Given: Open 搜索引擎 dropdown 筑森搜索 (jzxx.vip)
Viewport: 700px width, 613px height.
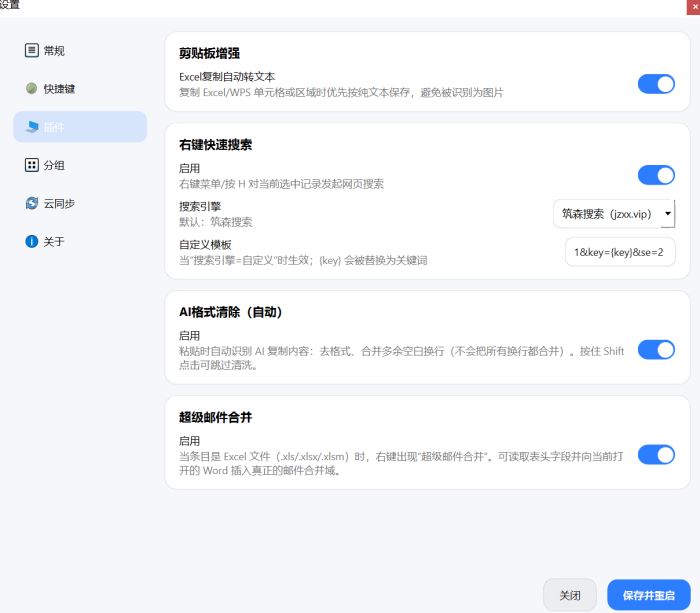Looking at the screenshot, I should [614, 214].
